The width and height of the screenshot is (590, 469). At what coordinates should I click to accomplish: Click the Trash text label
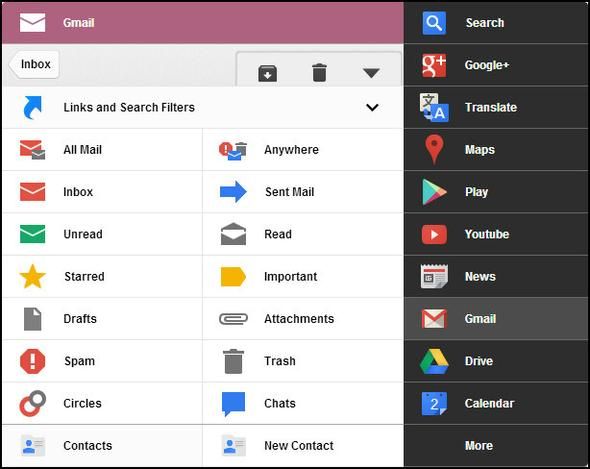[x=280, y=361]
